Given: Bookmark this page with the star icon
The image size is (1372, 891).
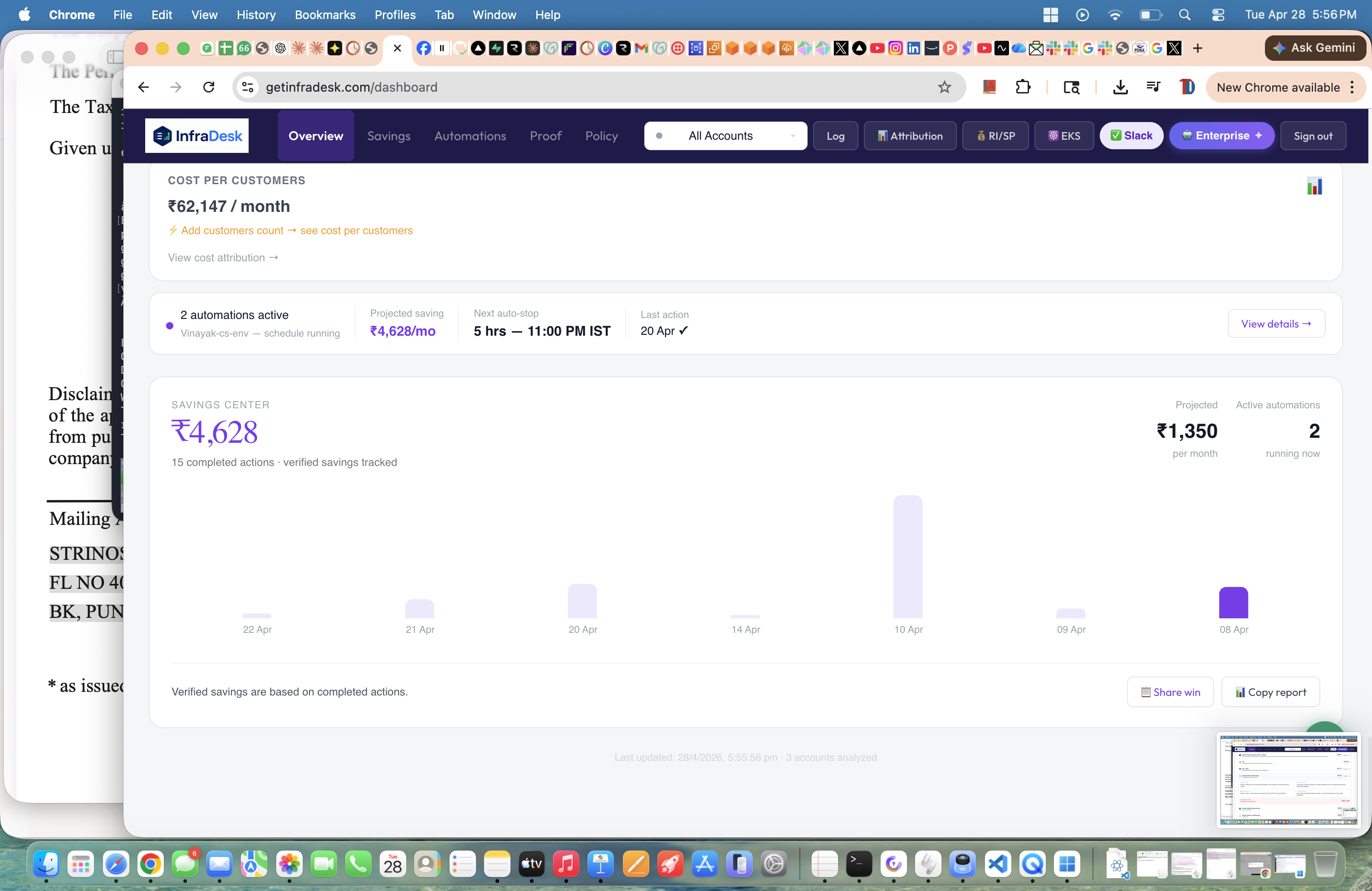Looking at the screenshot, I should click(x=944, y=87).
